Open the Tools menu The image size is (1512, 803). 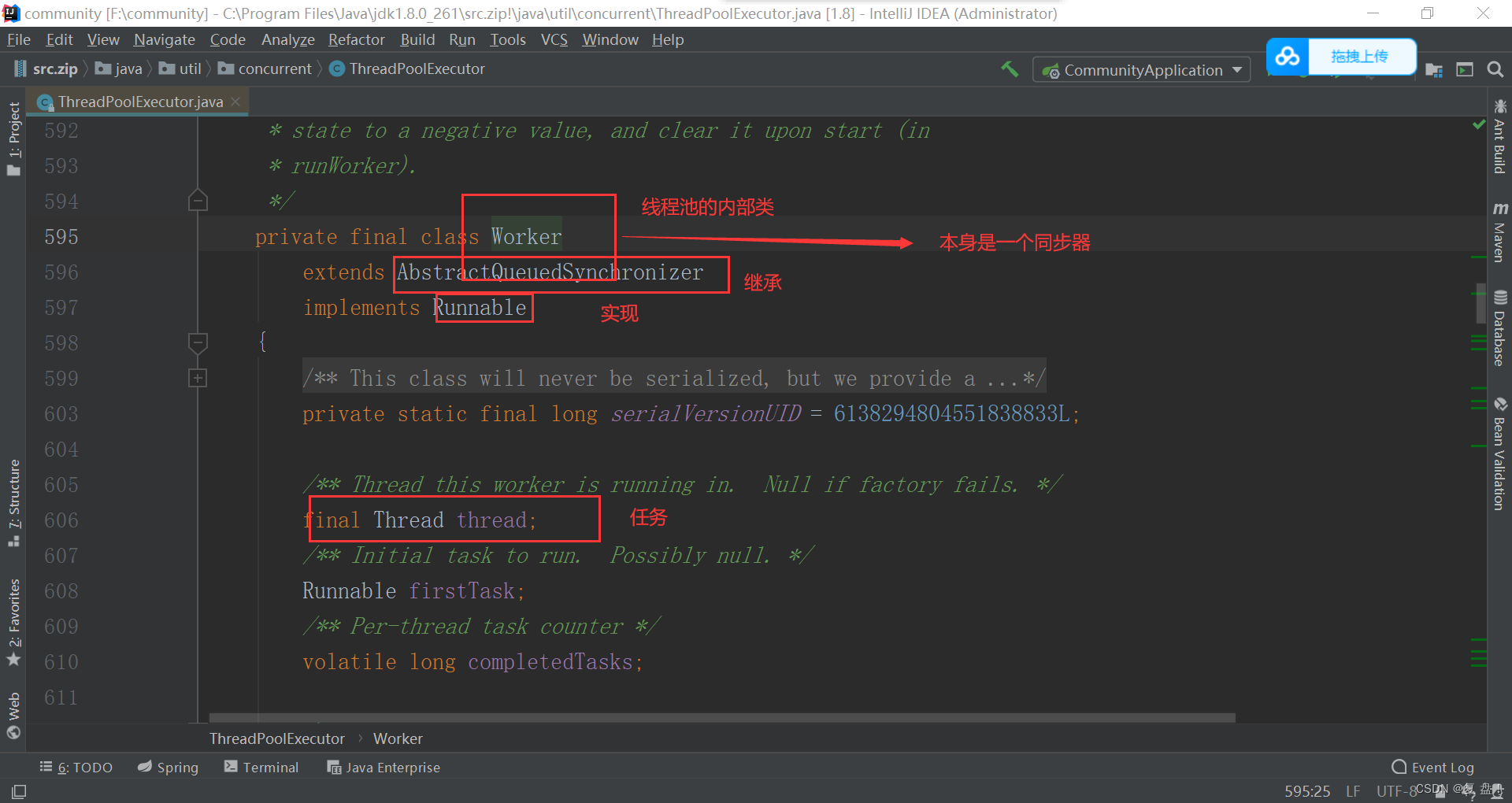point(507,39)
